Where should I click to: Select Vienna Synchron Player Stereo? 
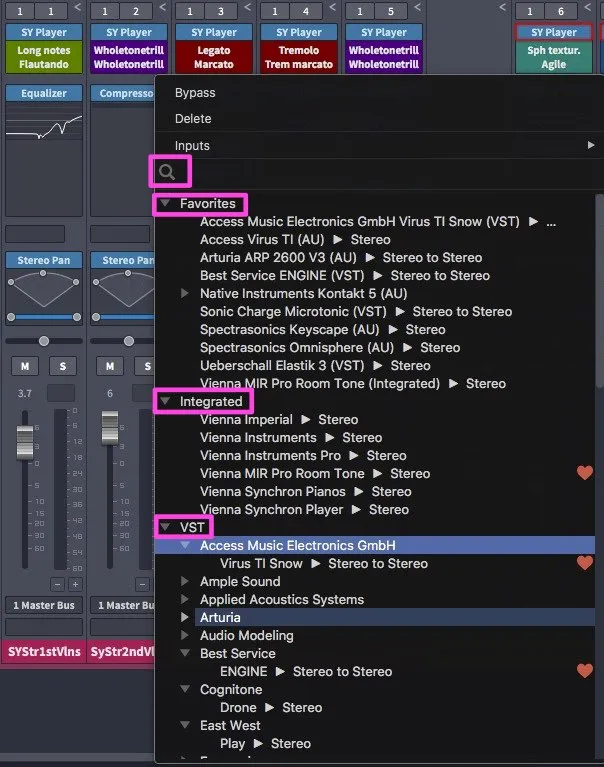click(x=304, y=509)
